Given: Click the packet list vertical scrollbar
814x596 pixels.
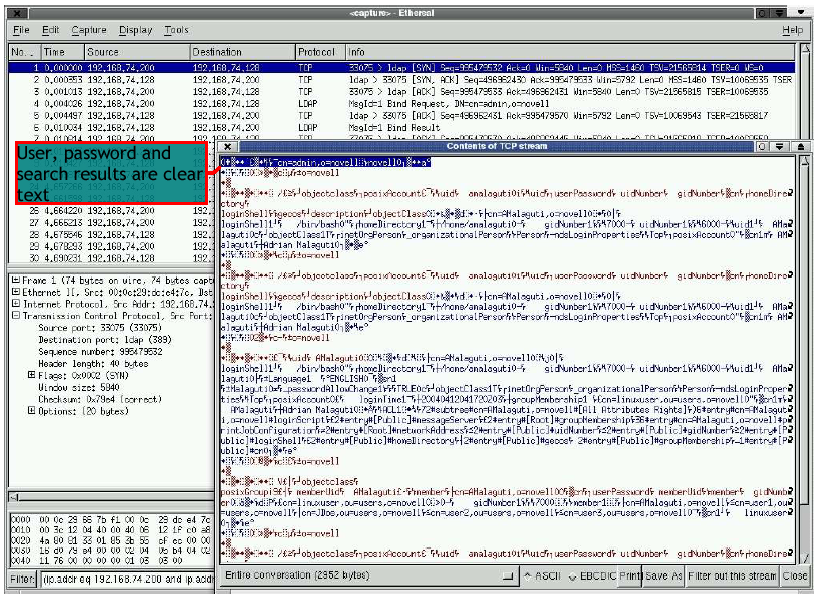Looking at the screenshot, I should click(805, 93).
